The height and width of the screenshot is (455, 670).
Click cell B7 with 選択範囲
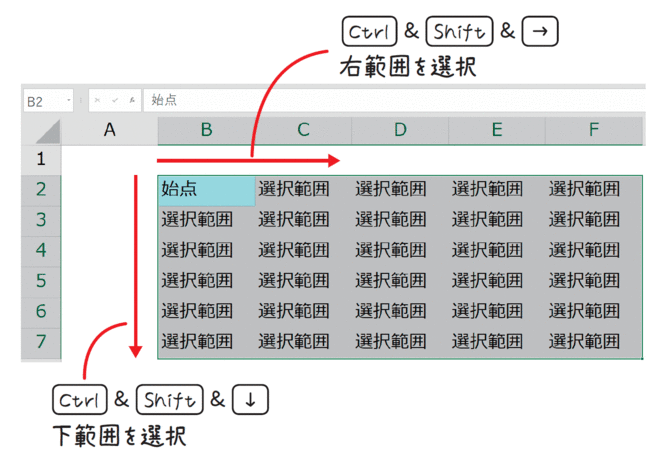pyautogui.click(x=206, y=342)
